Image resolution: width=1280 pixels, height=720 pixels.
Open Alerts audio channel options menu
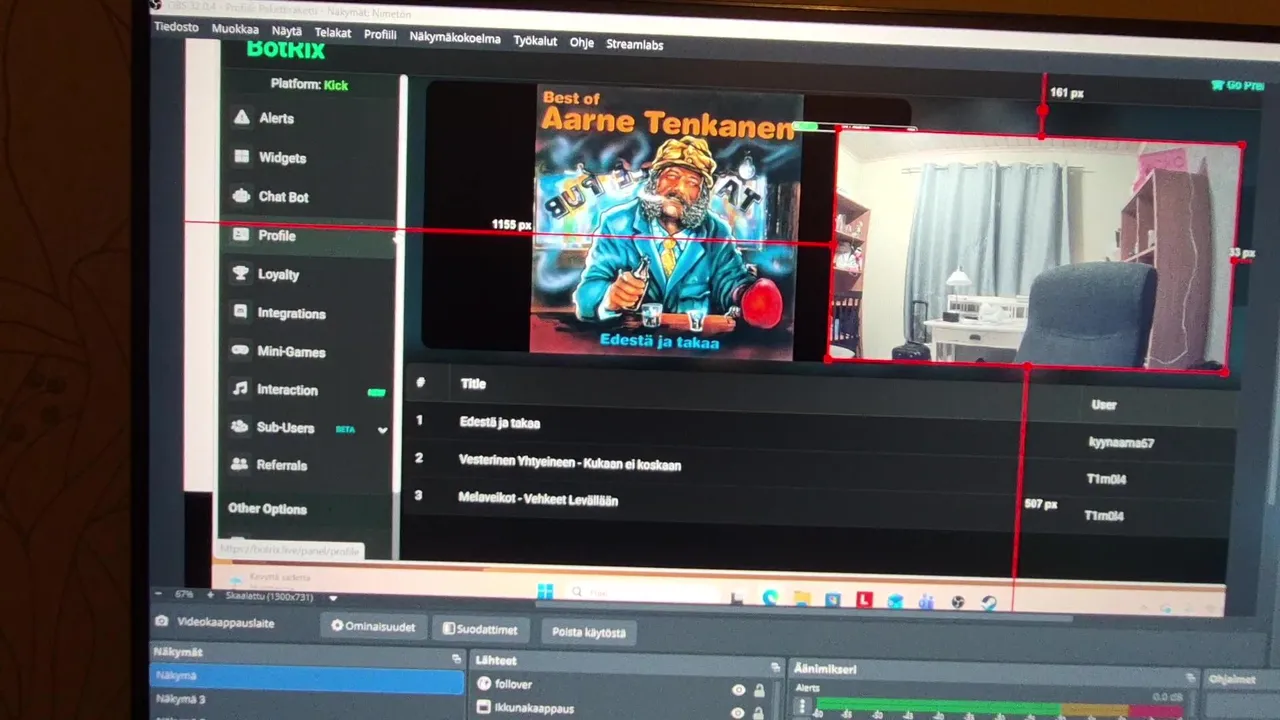tap(801, 706)
